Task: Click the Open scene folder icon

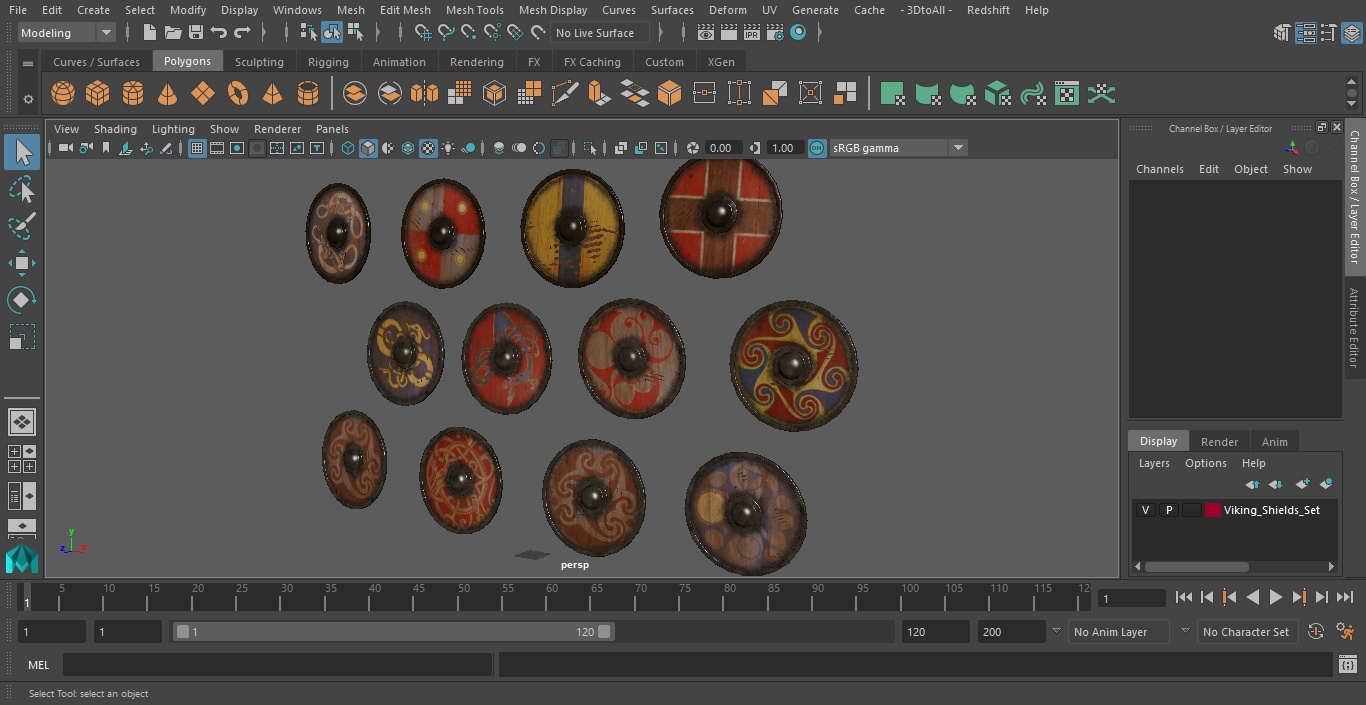Action: (x=173, y=33)
